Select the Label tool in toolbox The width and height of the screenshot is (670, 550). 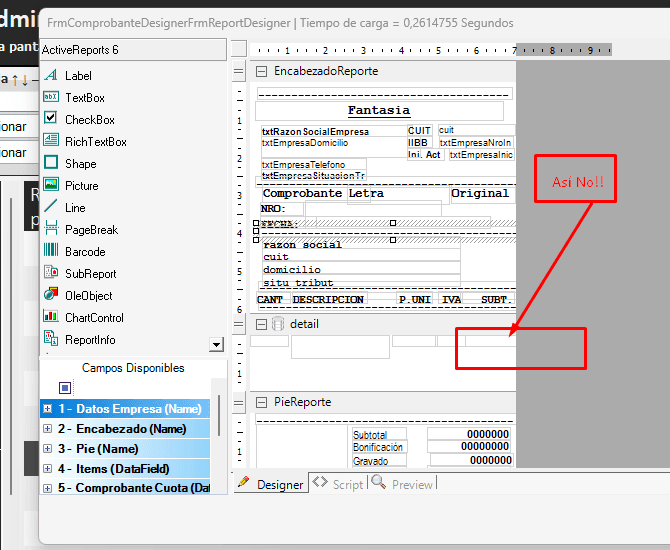pyautogui.click(x=78, y=76)
